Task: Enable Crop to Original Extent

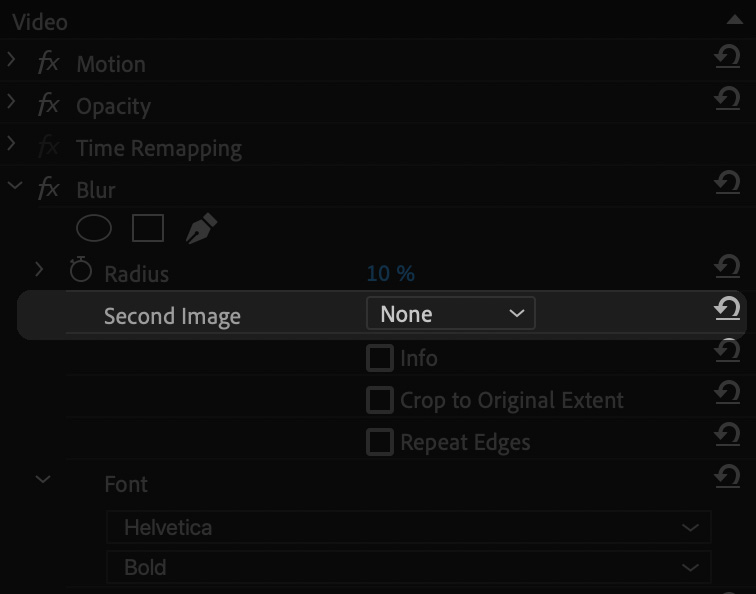Action: 379,400
